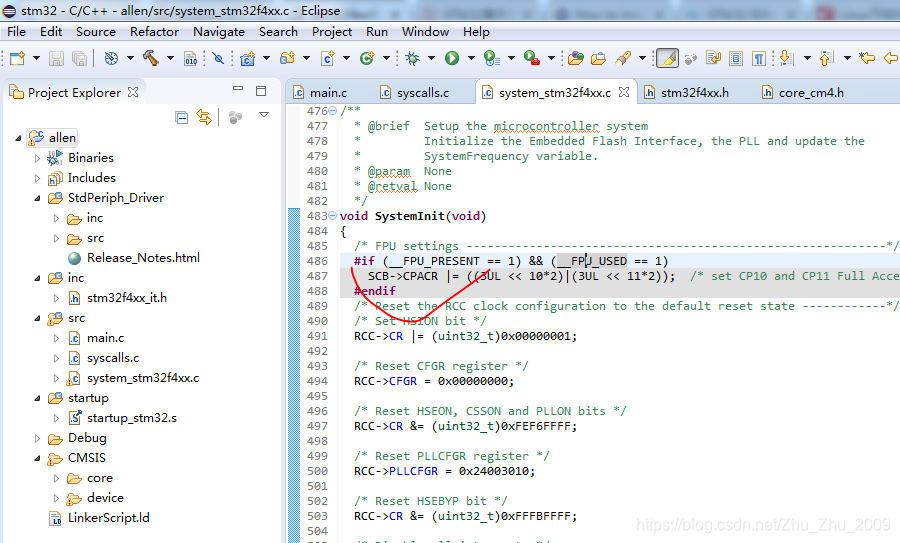Image resolution: width=900 pixels, height=543 pixels.
Task: Click the Profile launch icon
Action: pos(492,58)
